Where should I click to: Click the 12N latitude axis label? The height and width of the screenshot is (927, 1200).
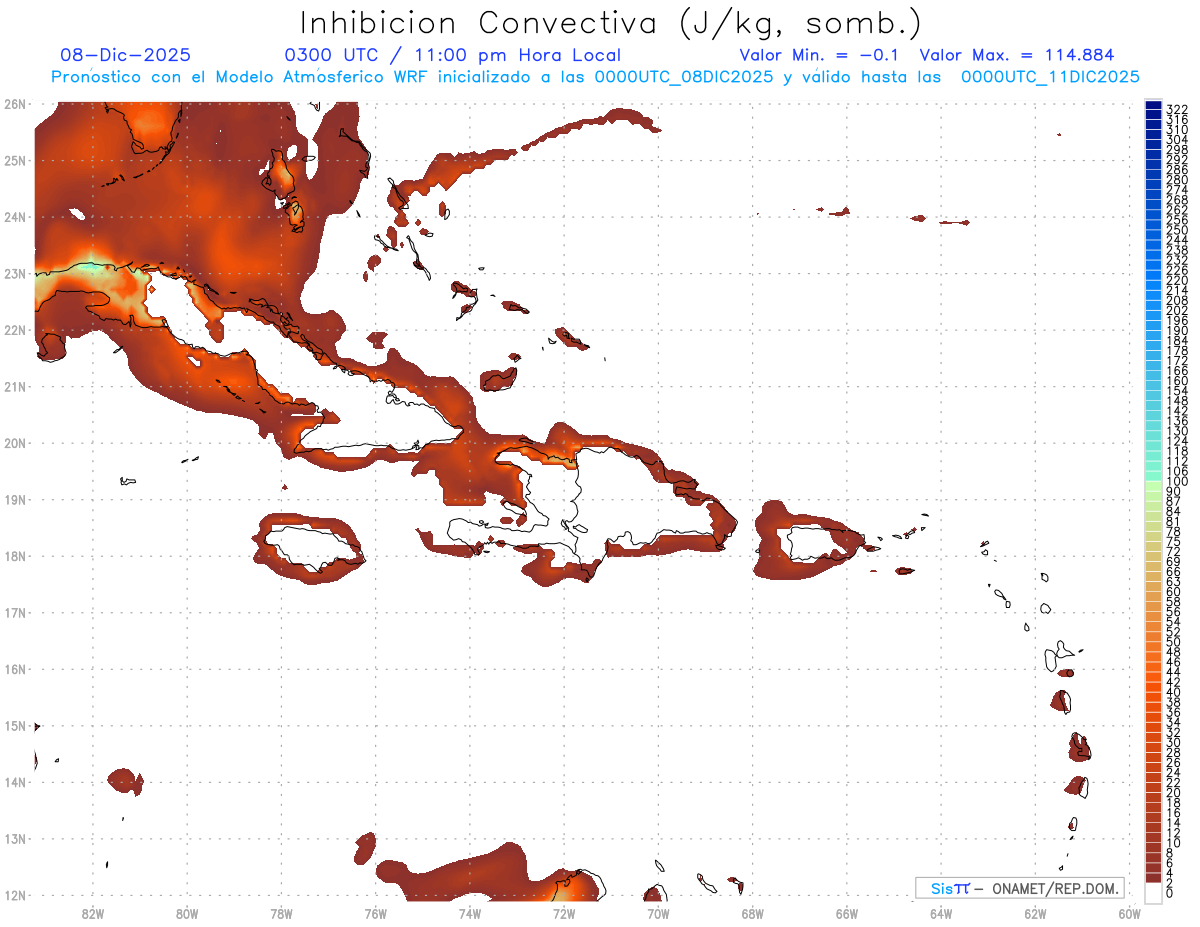point(14,895)
